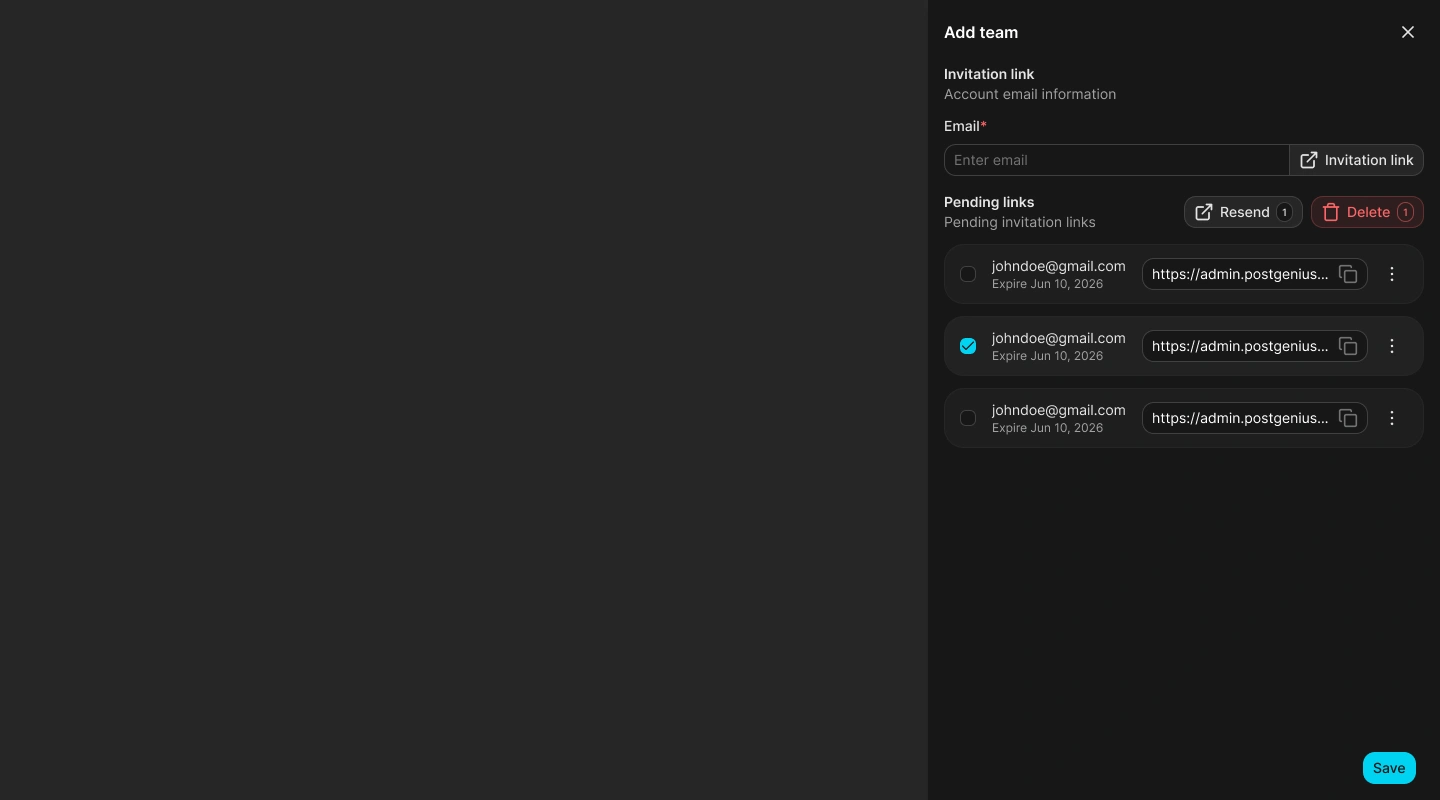Click the first row's Expire Jun 10, 2026 text

pos(1047,284)
